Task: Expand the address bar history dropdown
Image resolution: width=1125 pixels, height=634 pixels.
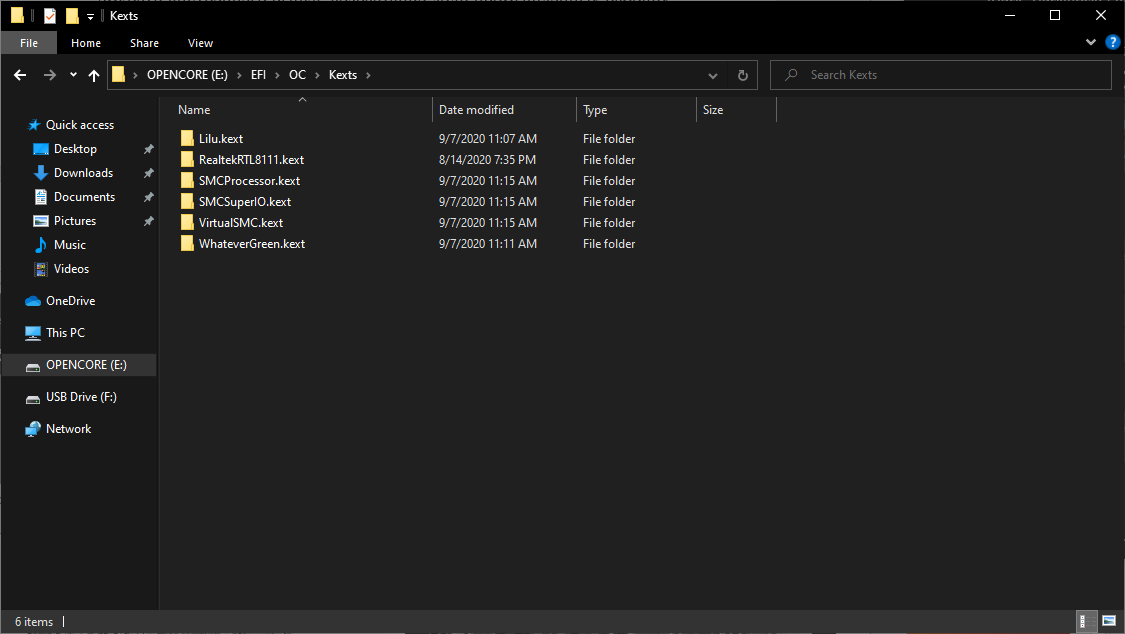Action: tap(712, 75)
